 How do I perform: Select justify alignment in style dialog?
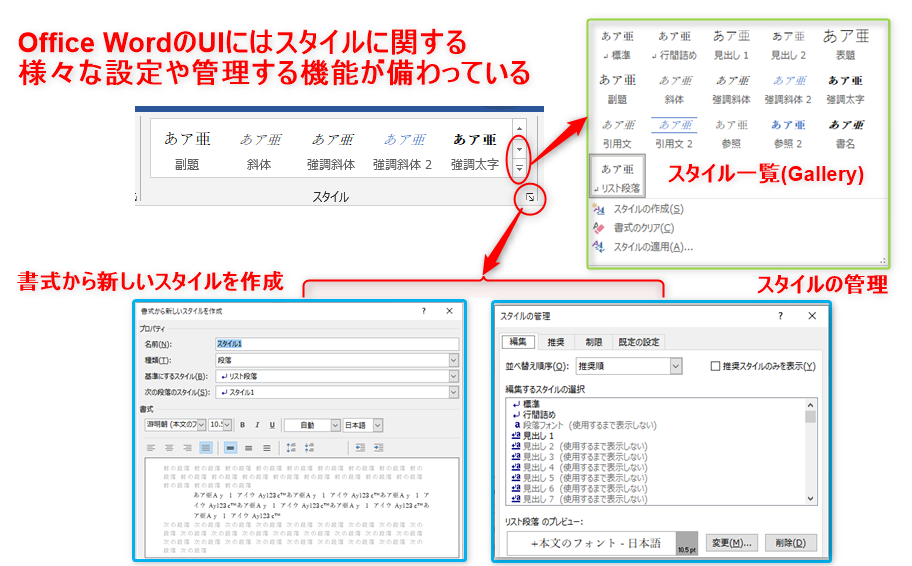(x=205, y=447)
